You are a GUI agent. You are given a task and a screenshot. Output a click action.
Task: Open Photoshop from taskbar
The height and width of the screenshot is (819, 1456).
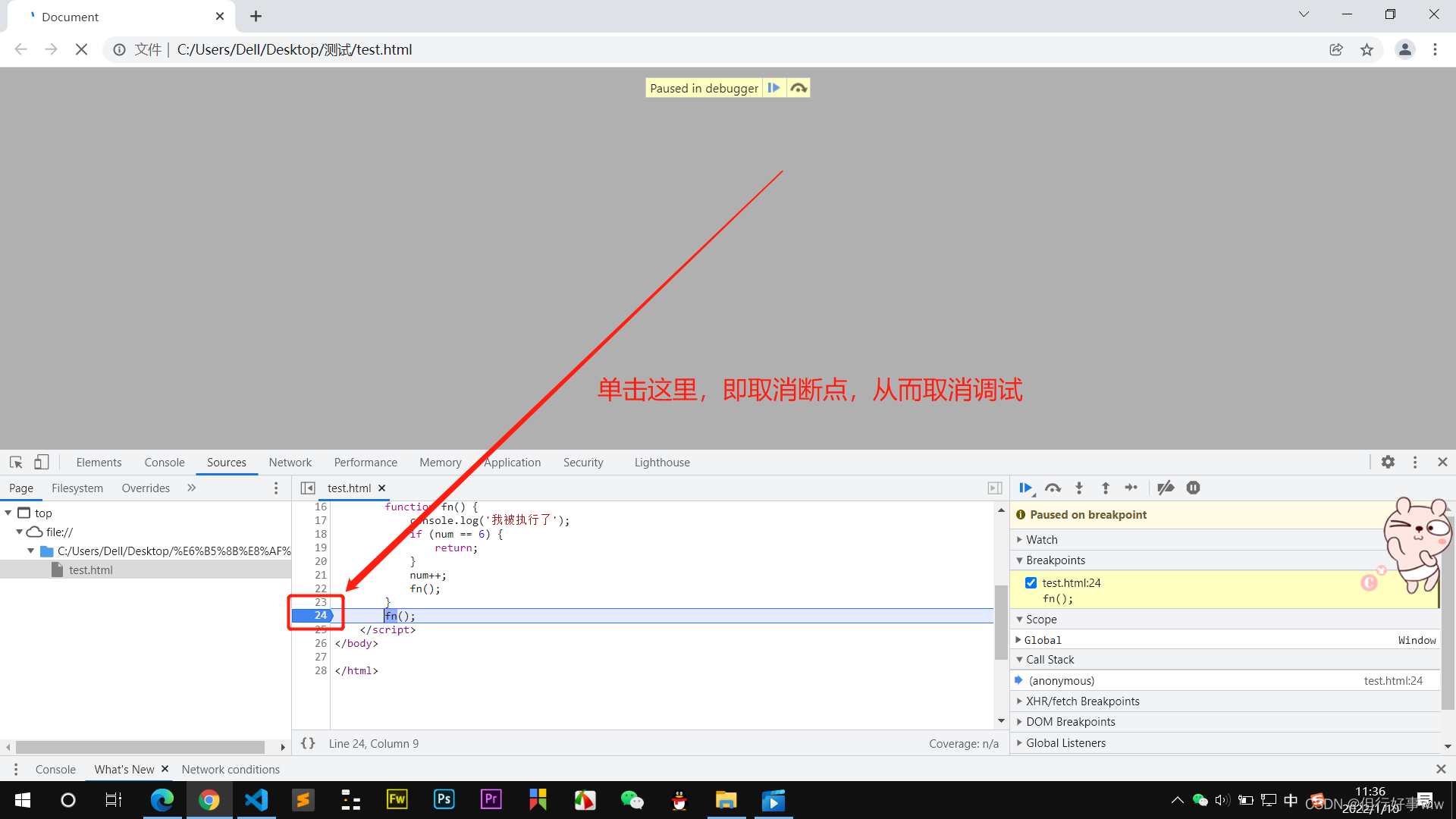pyautogui.click(x=444, y=800)
